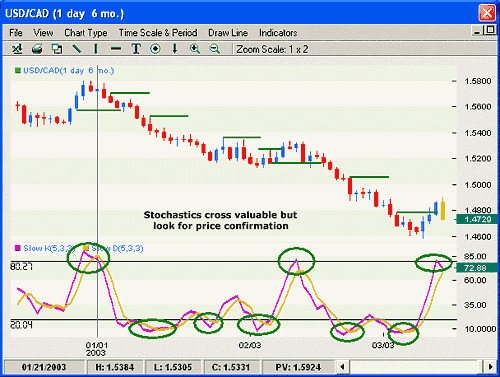500x377 pixels.
Task: Click the L: 1.5305 status field
Action: 173,367
